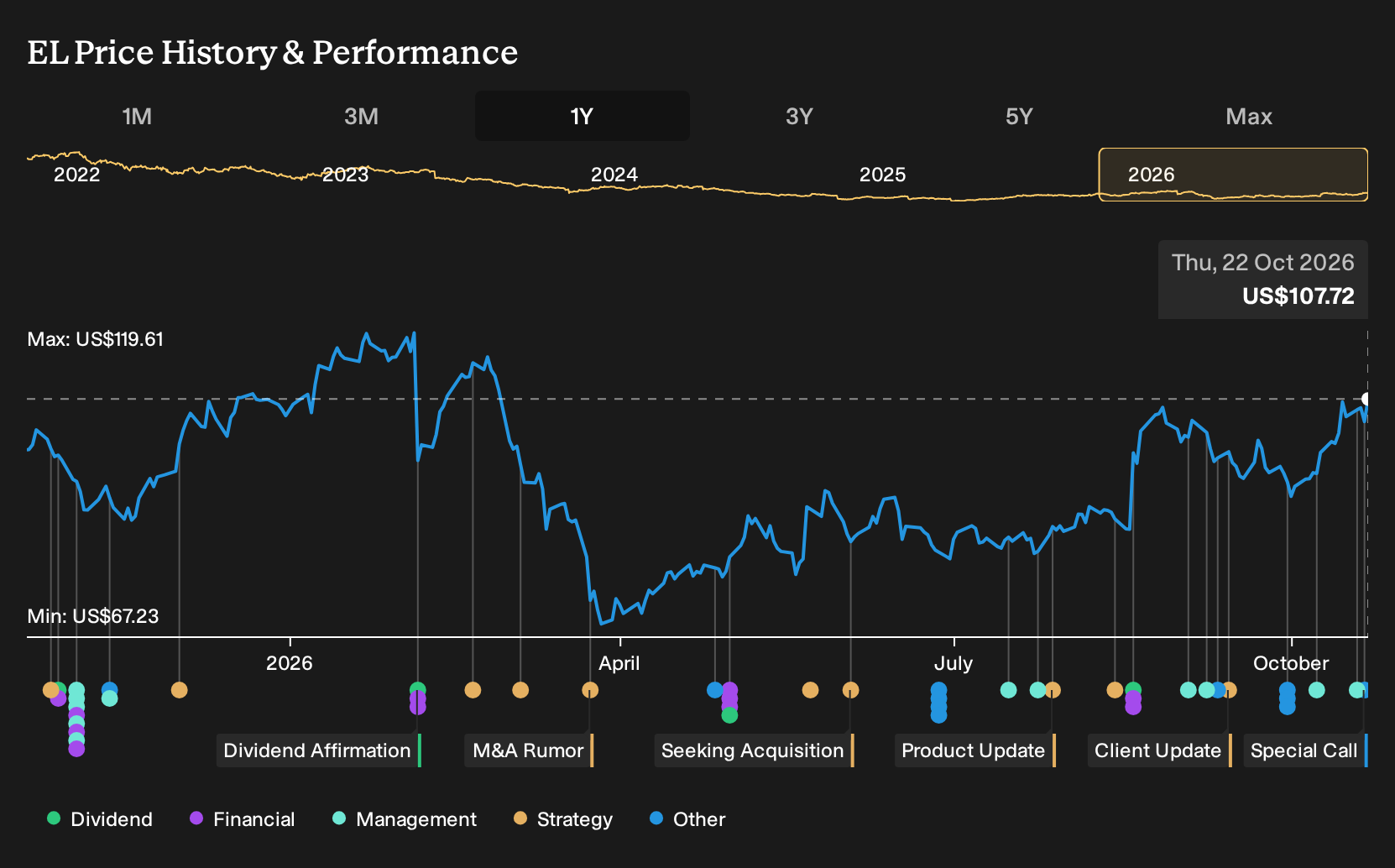Click the 'Thu, 22 Oct 2026' date text
The image size is (1395, 868).
pos(1262,263)
